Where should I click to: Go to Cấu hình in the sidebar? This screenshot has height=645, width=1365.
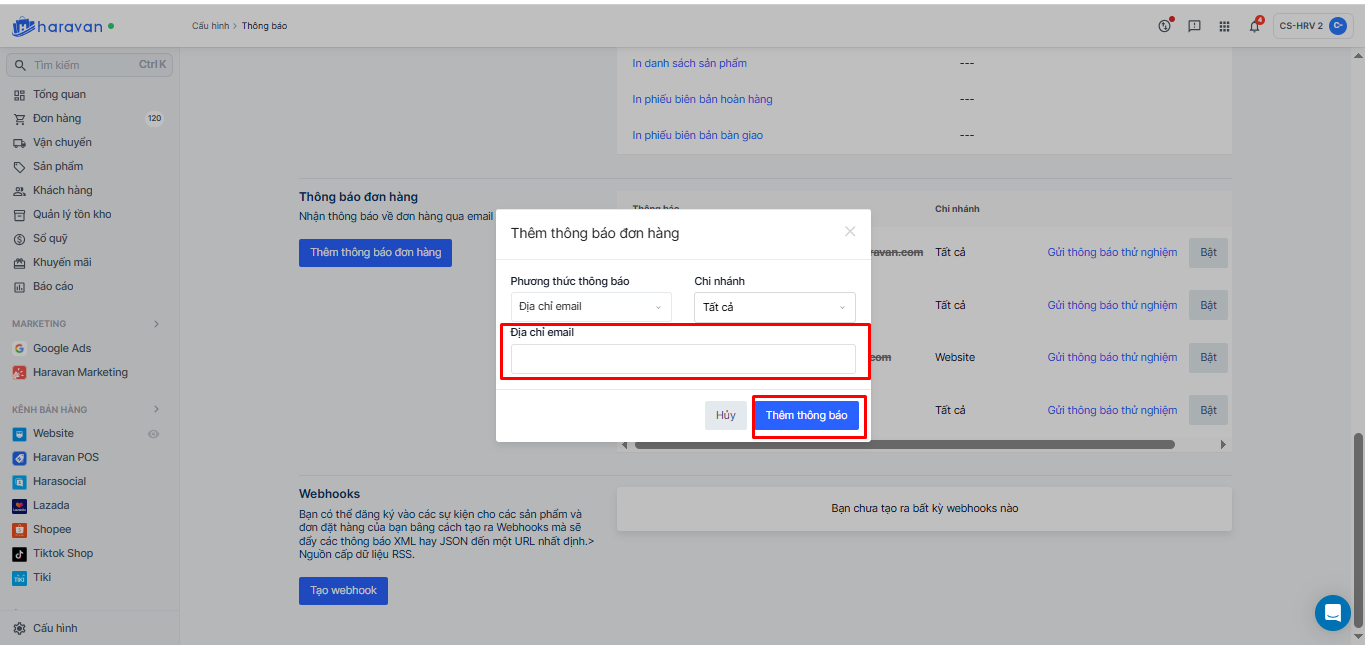click(55, 628)
